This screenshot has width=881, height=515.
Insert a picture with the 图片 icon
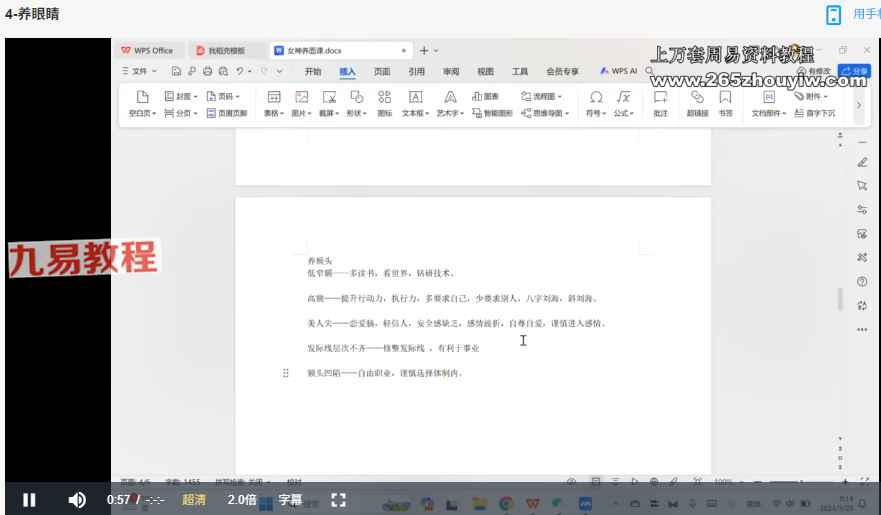302,104
